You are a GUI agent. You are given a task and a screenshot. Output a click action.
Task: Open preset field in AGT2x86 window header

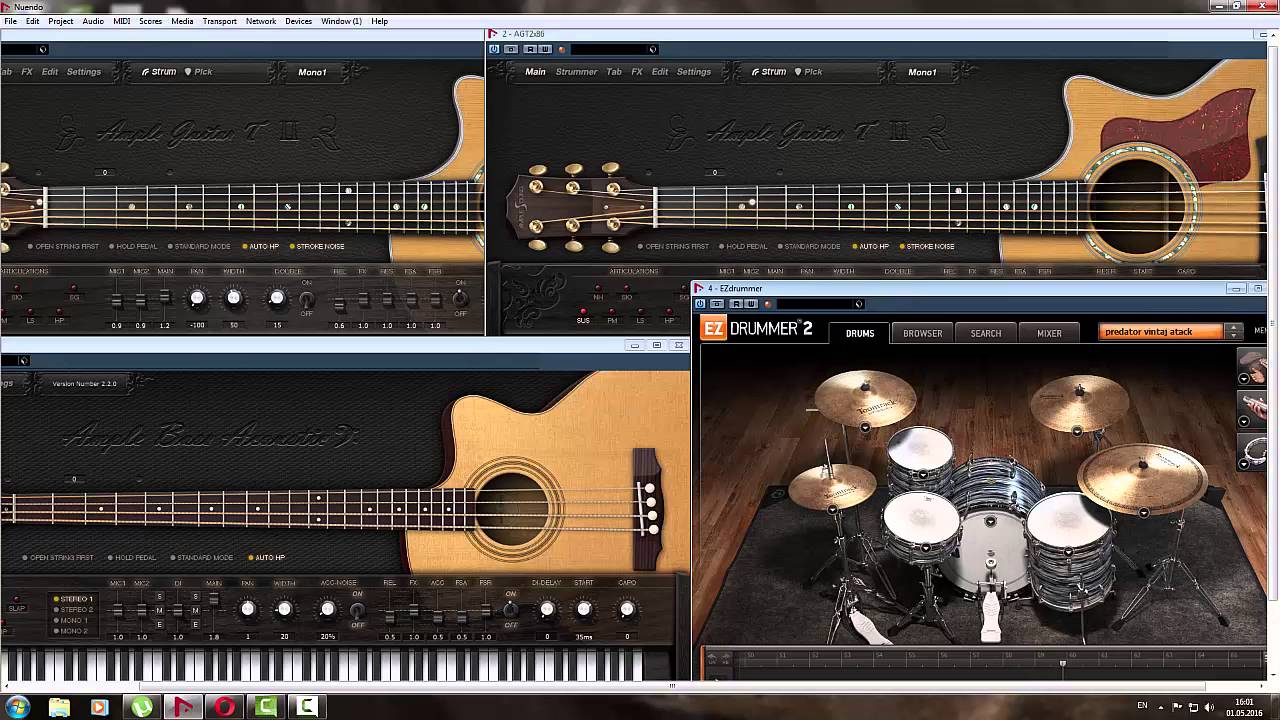coord(613,49)
